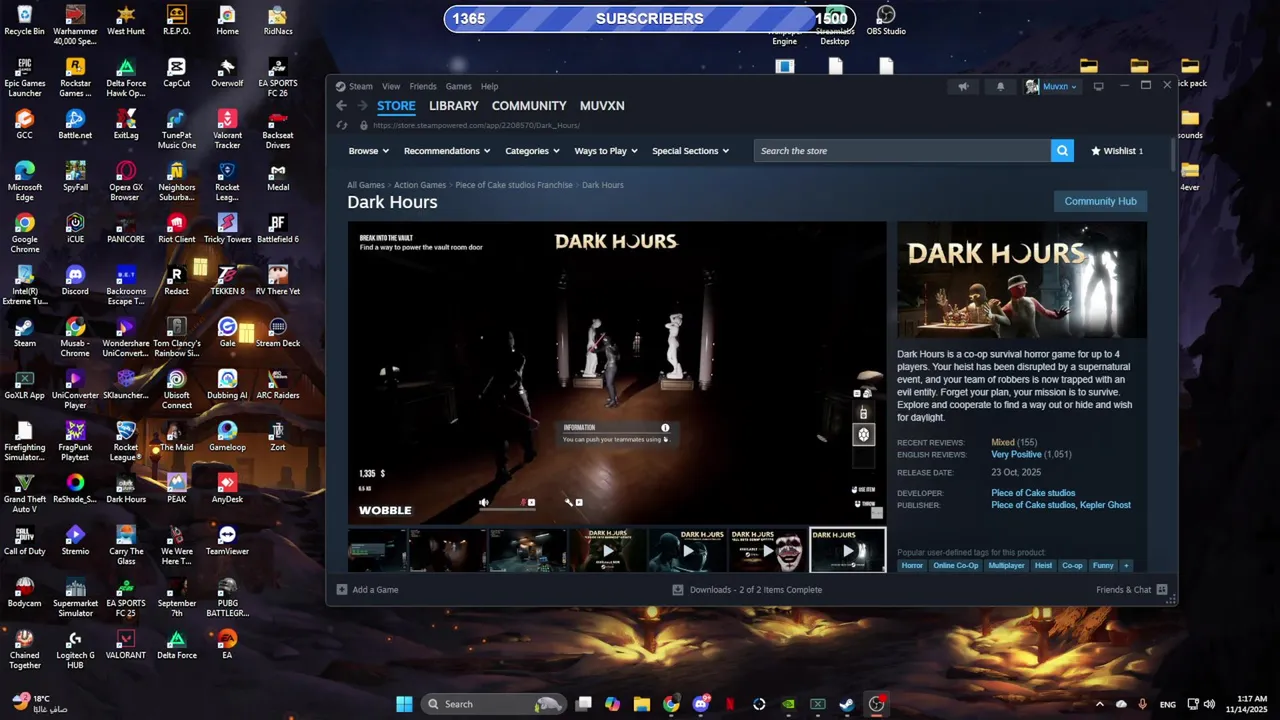This screenshot has width=1280, height=720.
Task: Open the Friends menu
Action: [423, 86]
